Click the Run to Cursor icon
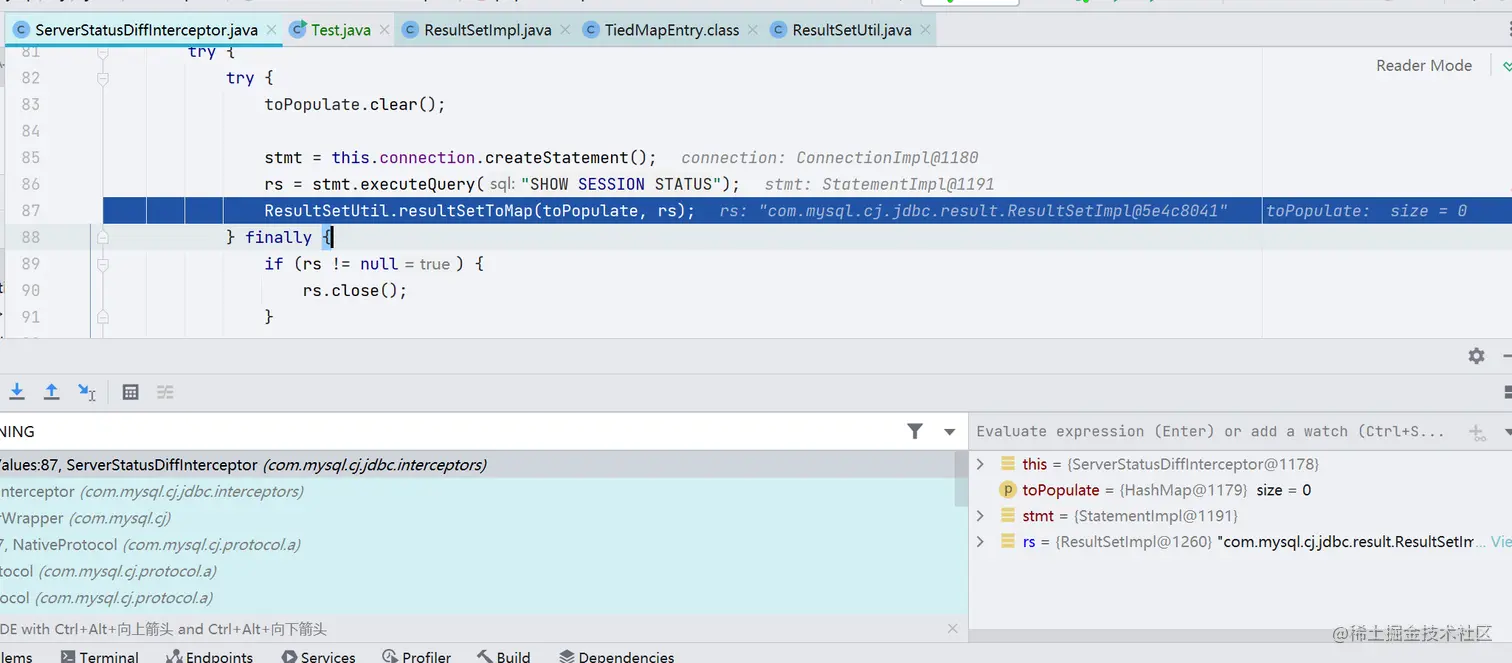 pyautogui.click(x=87, y=392)
